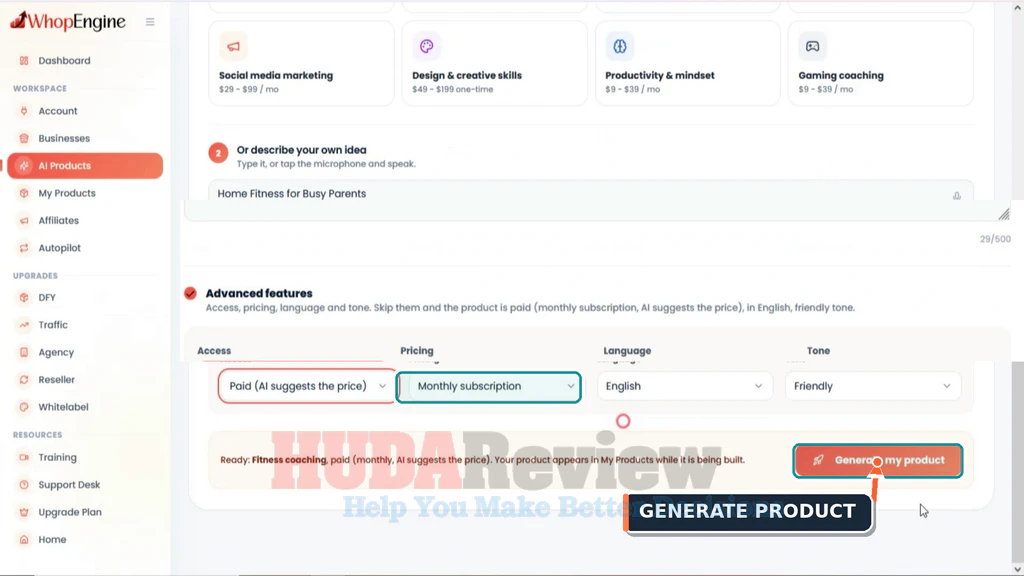Click the microphone icon in idea field

pos(957,195)
